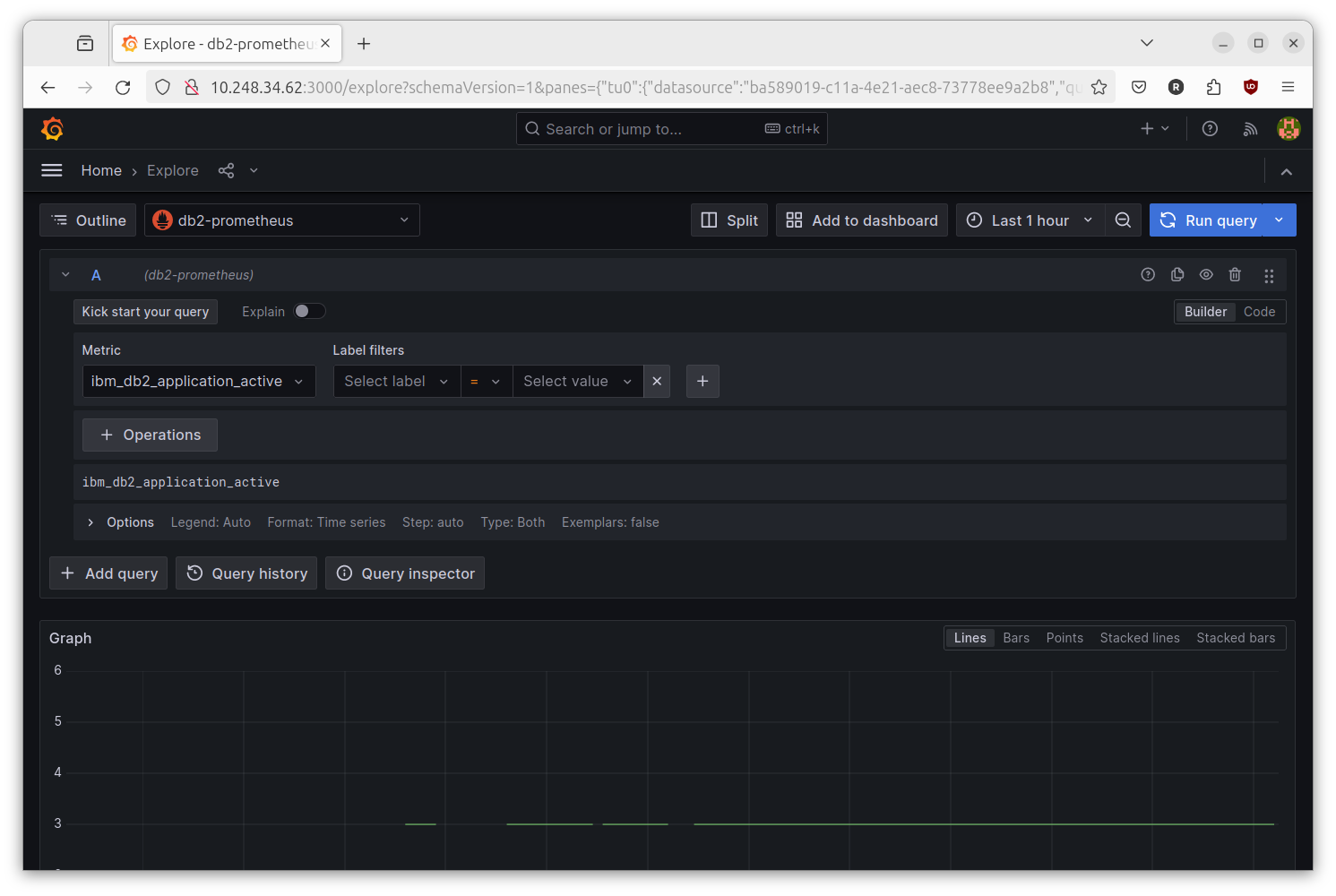
Task: Open the Select value dropdown
Action: click(578, 381)
